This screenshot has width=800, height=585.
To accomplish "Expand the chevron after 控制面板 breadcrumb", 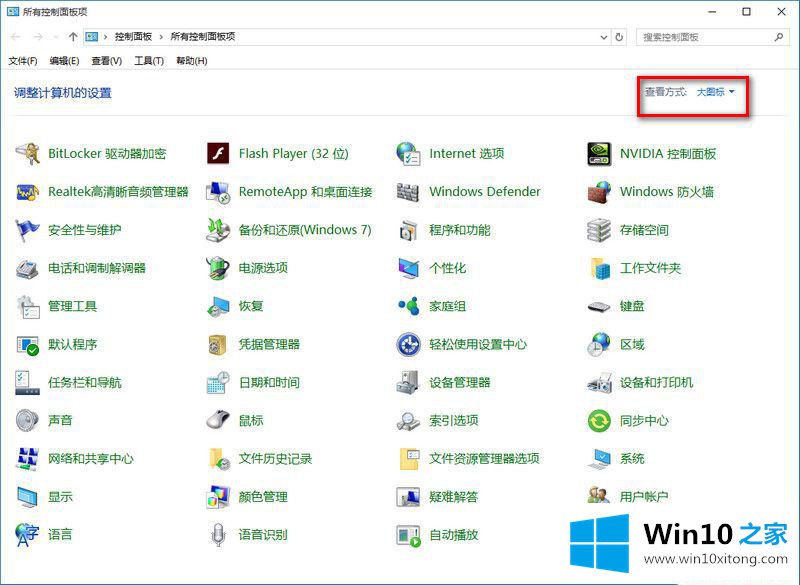I will pos(161,37).
